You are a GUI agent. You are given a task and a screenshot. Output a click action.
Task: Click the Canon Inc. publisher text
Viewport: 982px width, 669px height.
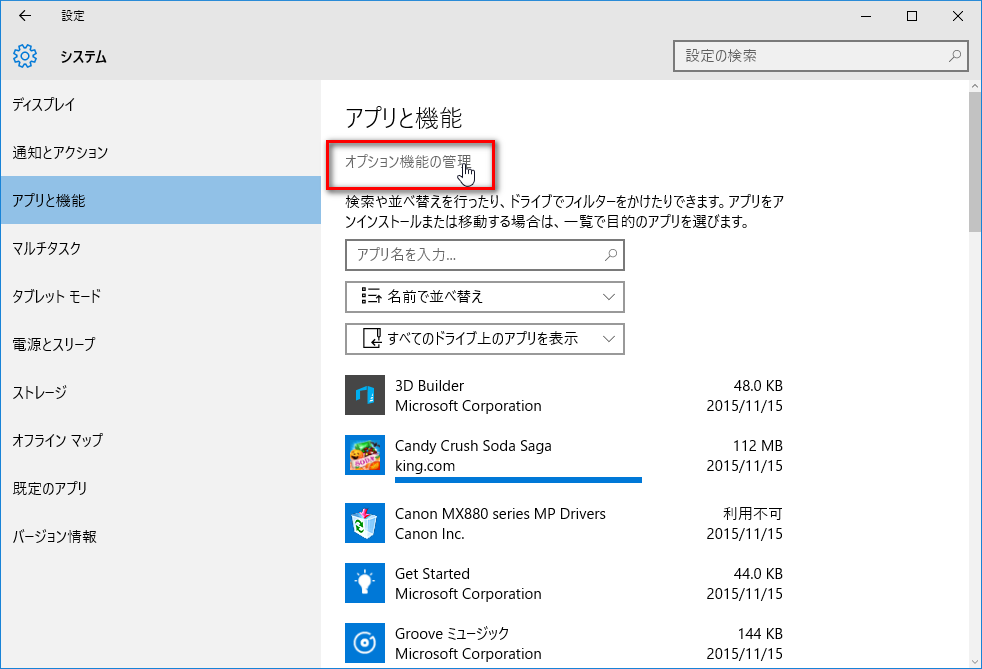click(430, 533)
